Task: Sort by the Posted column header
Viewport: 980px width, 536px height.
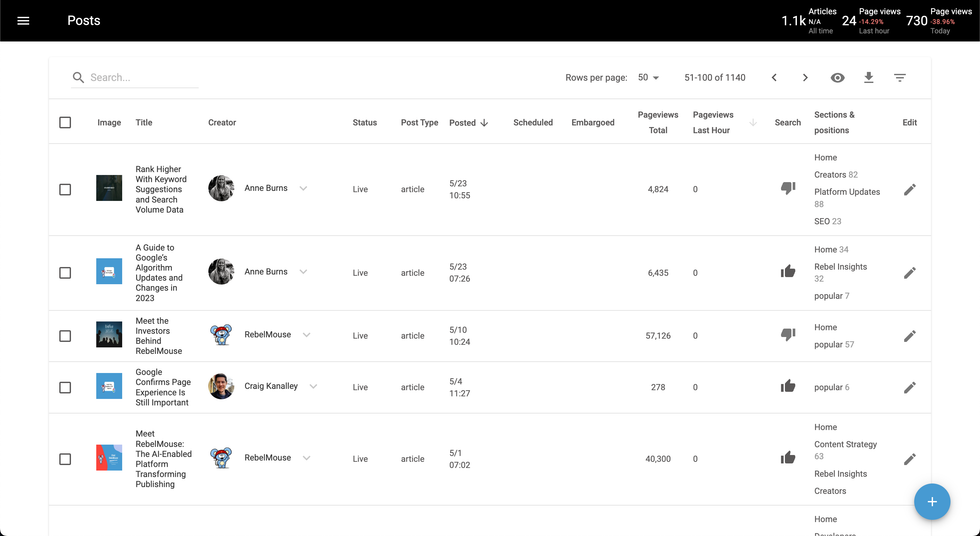Action: pyautogui.click(x=463, y=123)
